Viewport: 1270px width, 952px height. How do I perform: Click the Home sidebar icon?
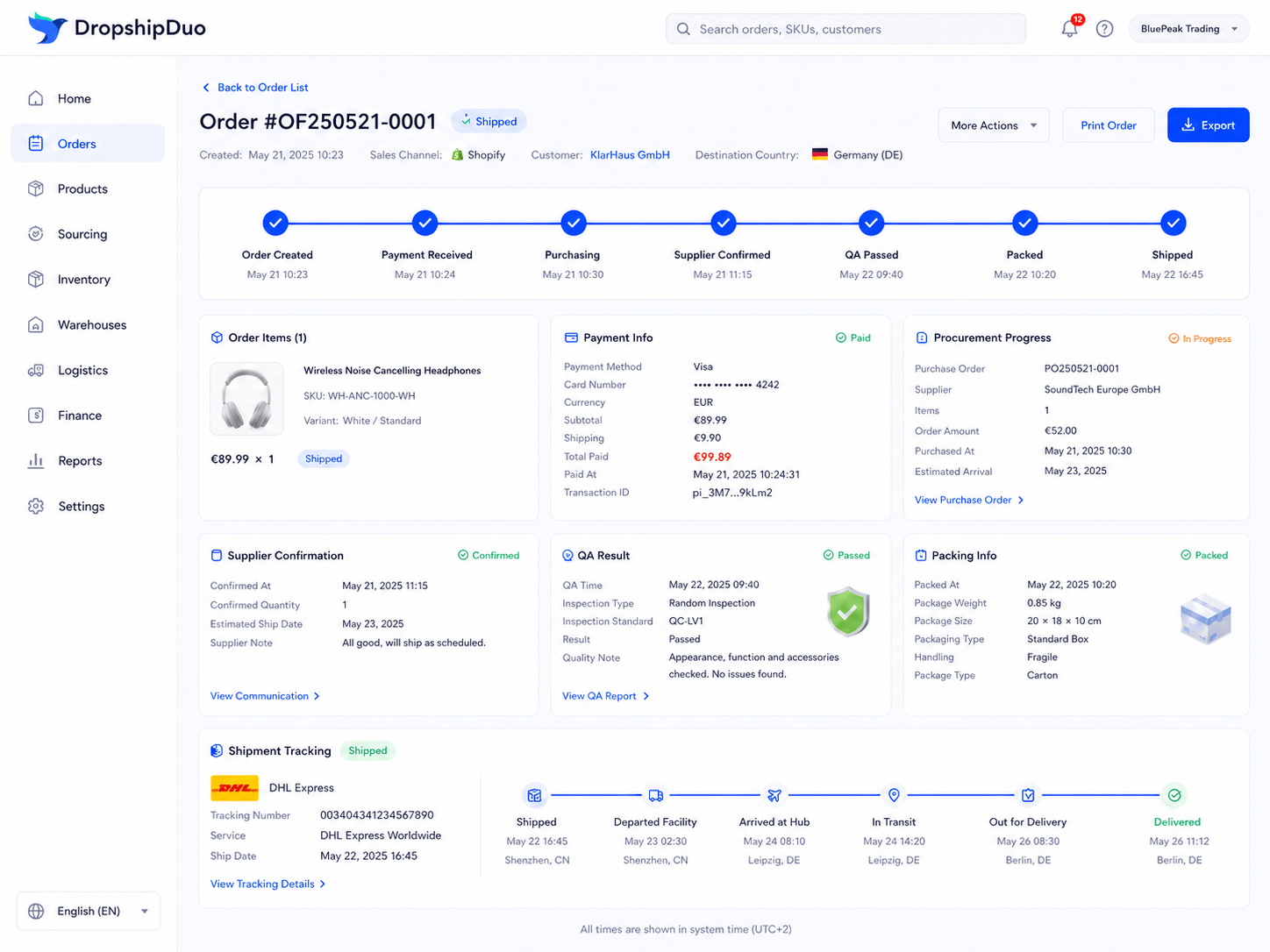[36, 98]
